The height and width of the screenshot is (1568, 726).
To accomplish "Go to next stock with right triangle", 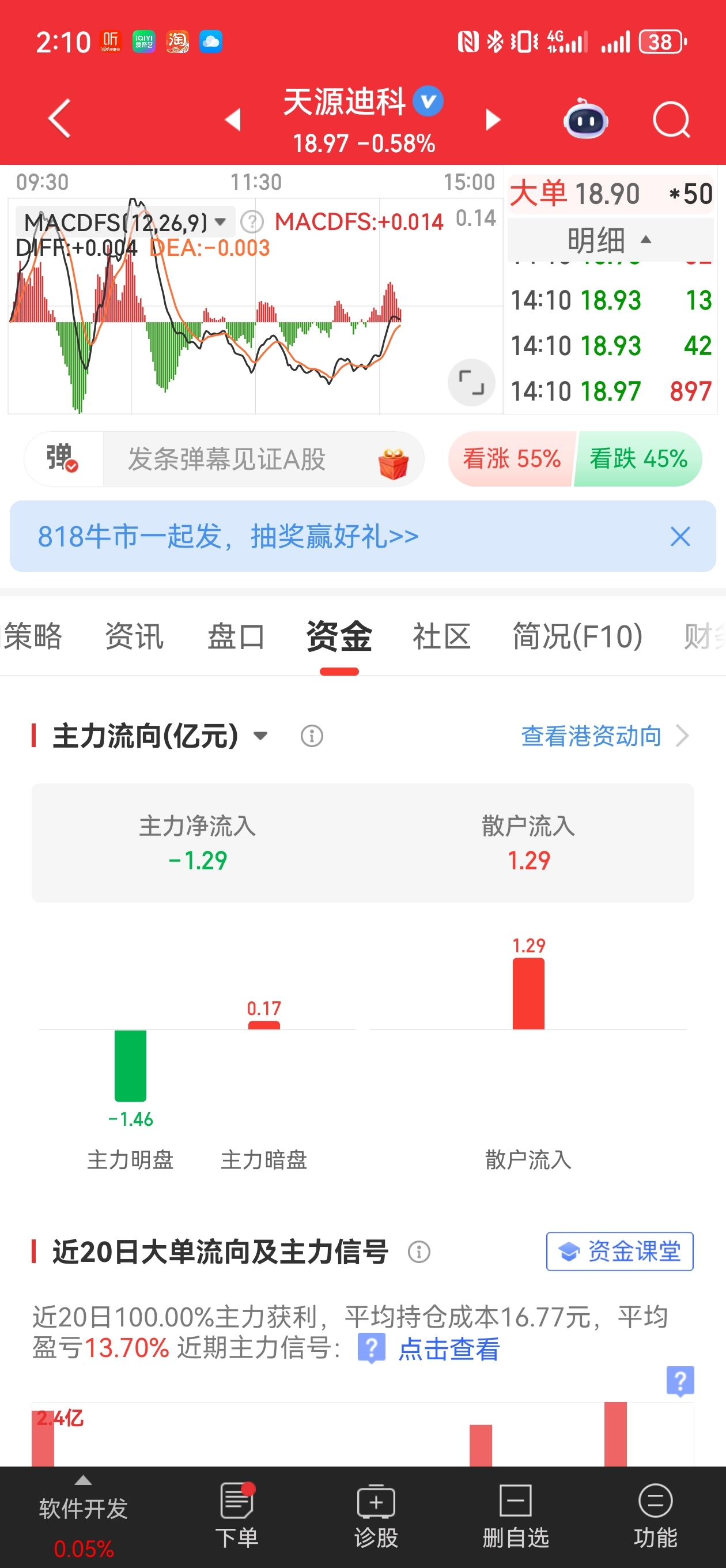I will 493,119.
